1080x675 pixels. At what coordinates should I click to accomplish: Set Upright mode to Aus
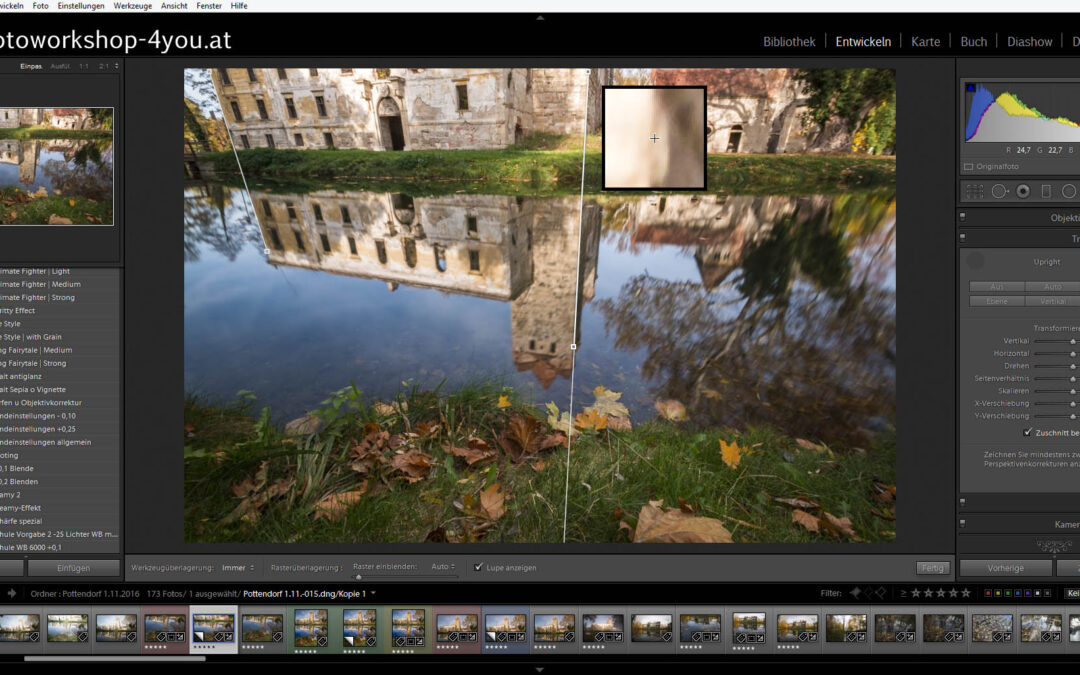pyautogui.click(x=997, y=287)
